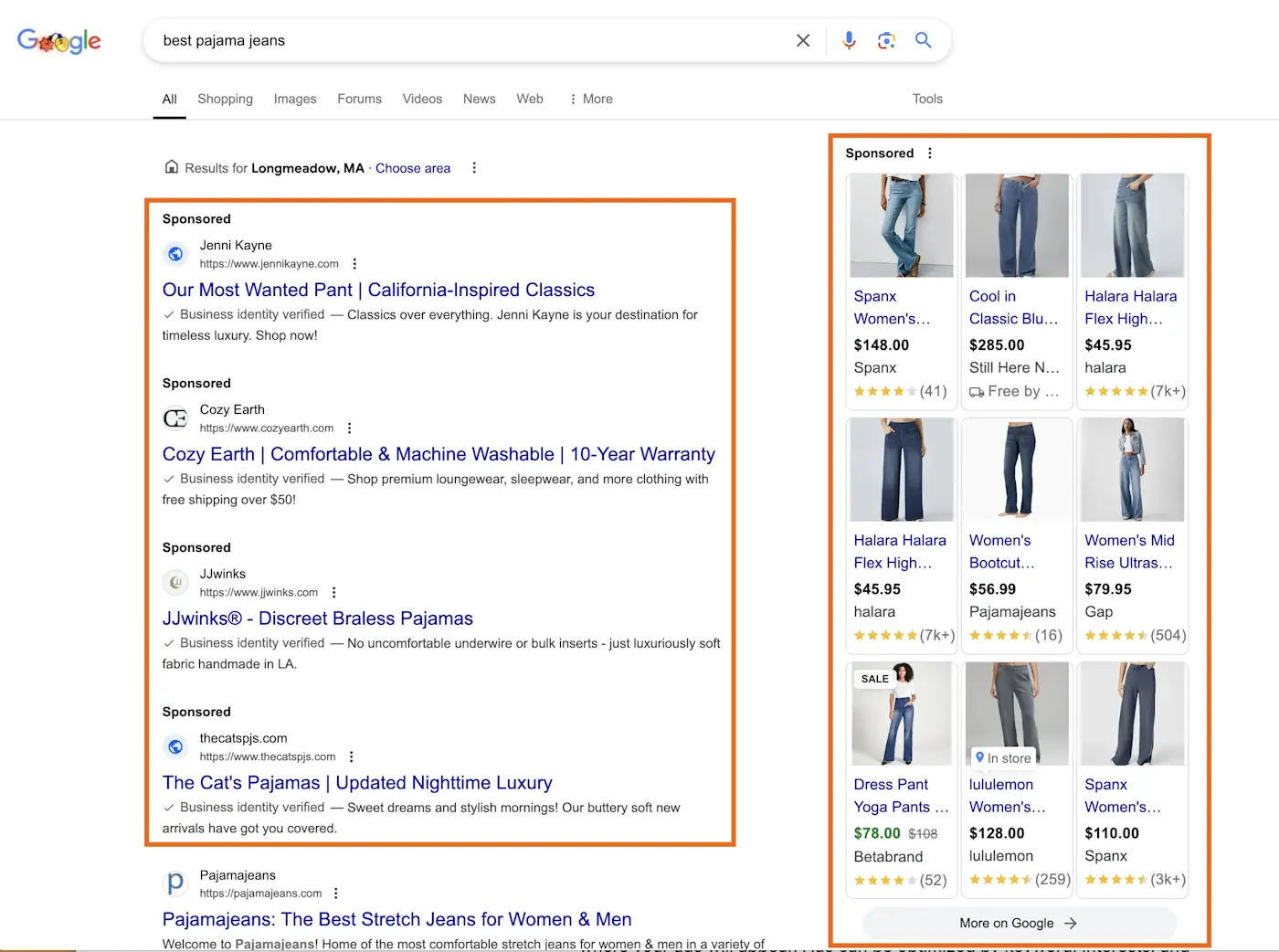The height and width of the screenshot is (952, 1279).
Task: Open Our Most Wanted Pant ad link
Action: pyautogui.click(x=378, y=290)
